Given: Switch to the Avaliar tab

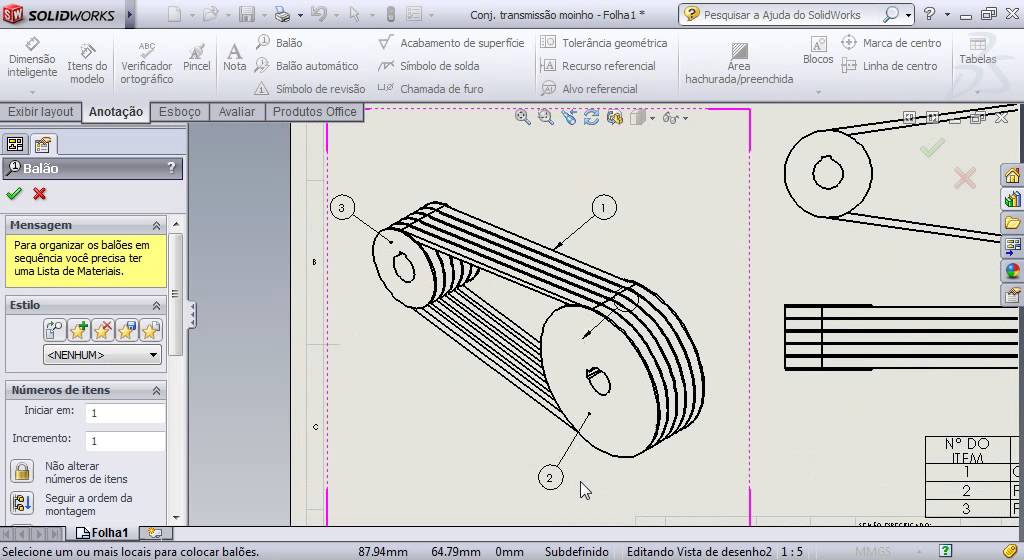Looking at the screenshot, I should pyautogui.click(x=236, y=112).
